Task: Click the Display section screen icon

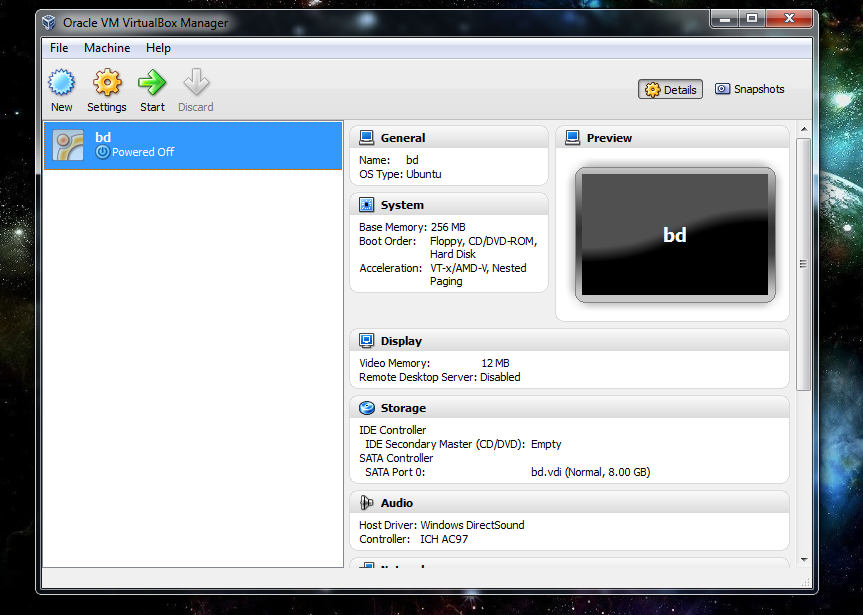Action: point(367,341)
